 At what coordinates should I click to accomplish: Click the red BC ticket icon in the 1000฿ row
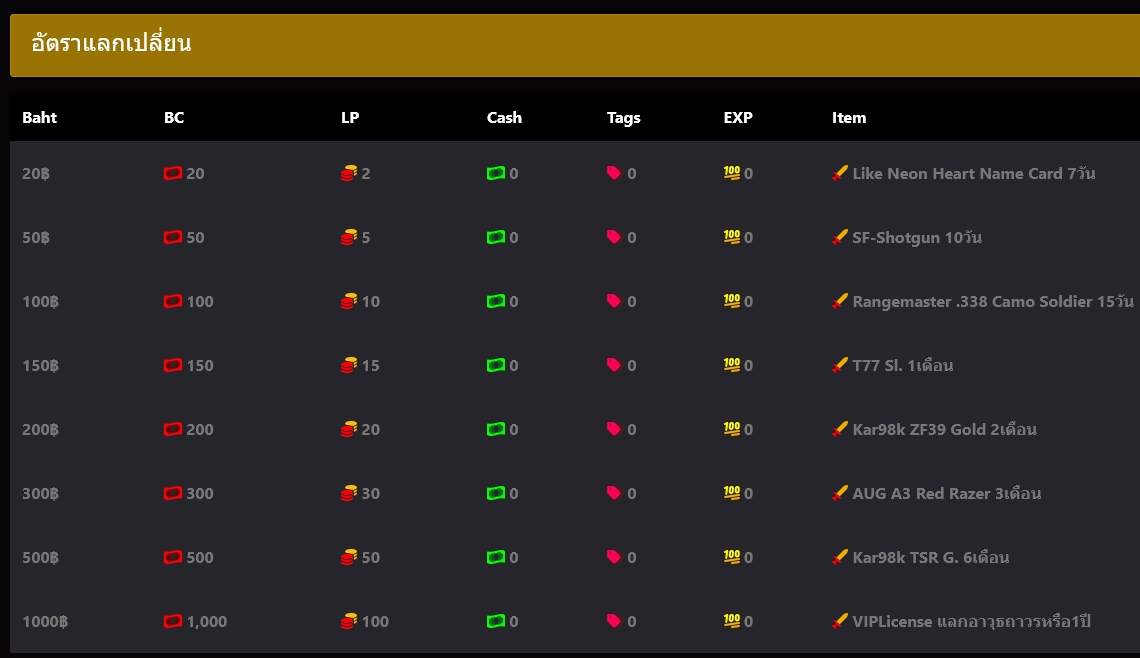pos(173,621)
